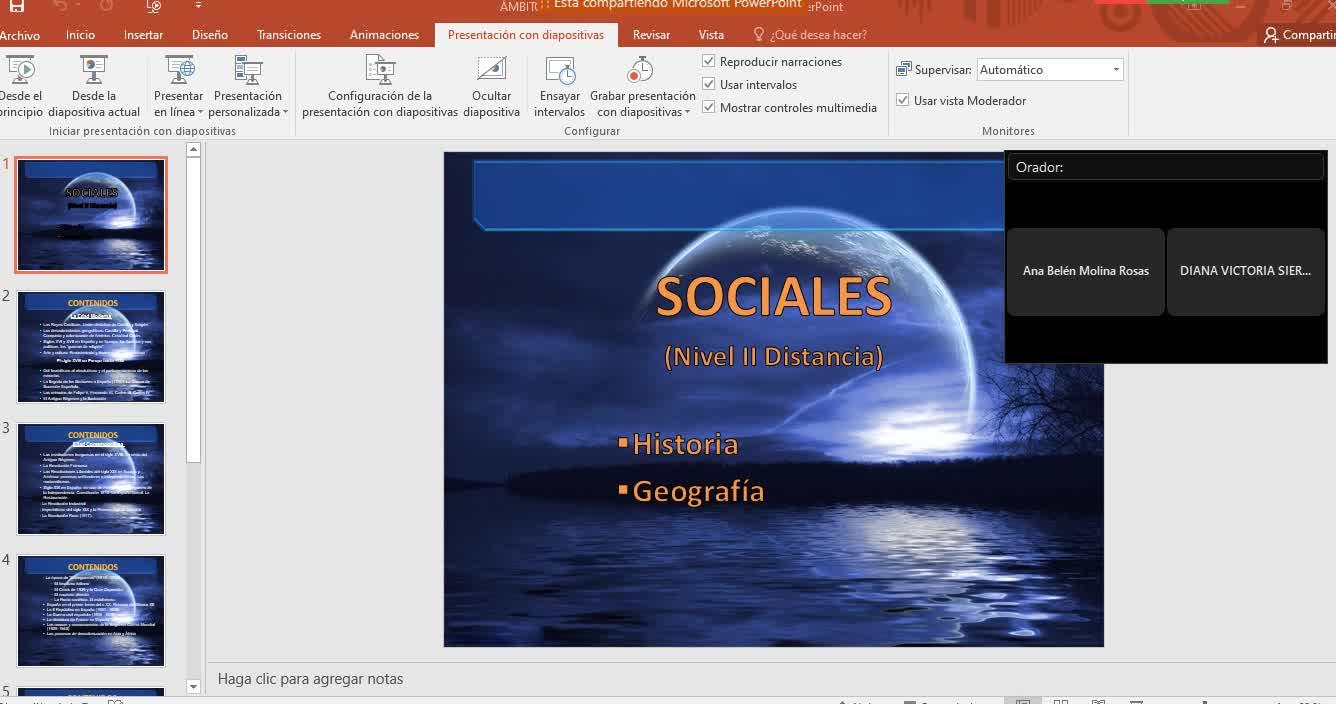Viewport: 1336px width, 704px height.
Task: Start slideshow from the beginning icon
Action: pyautogui.click(x=21, y=71)
